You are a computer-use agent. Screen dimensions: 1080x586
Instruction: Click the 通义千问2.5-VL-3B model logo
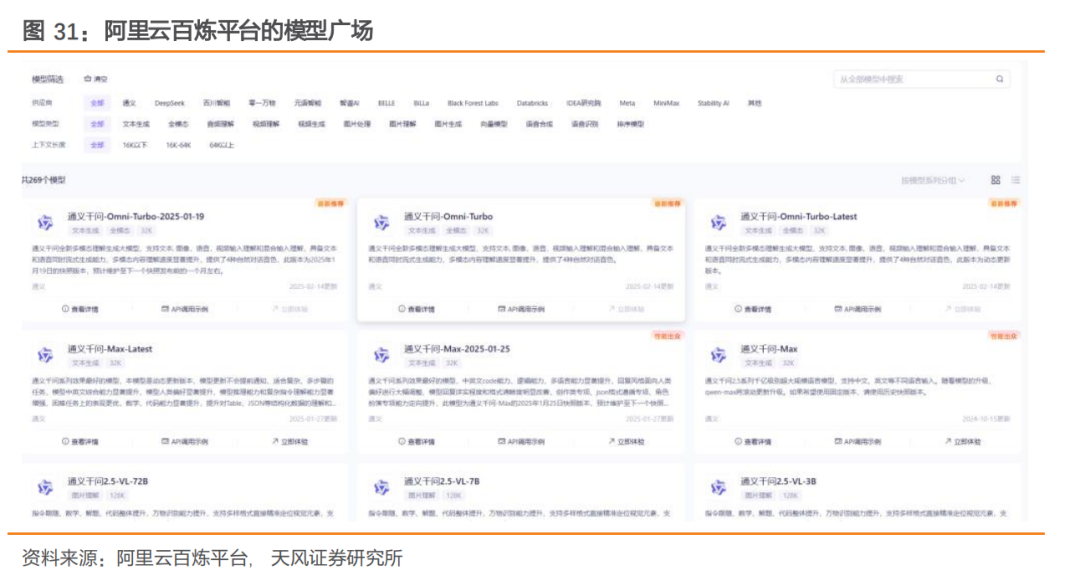718,488
